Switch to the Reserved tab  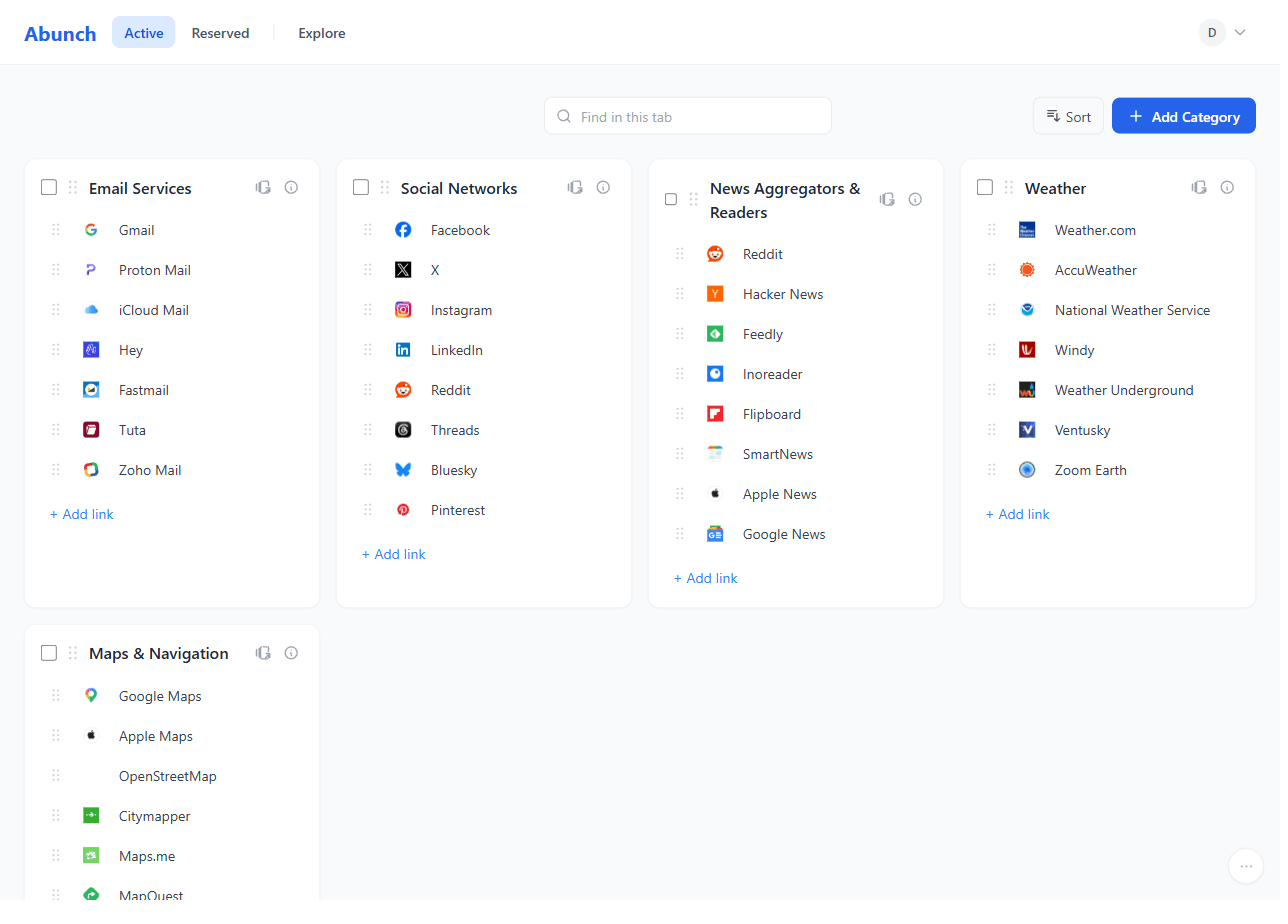tap(220, 33)
